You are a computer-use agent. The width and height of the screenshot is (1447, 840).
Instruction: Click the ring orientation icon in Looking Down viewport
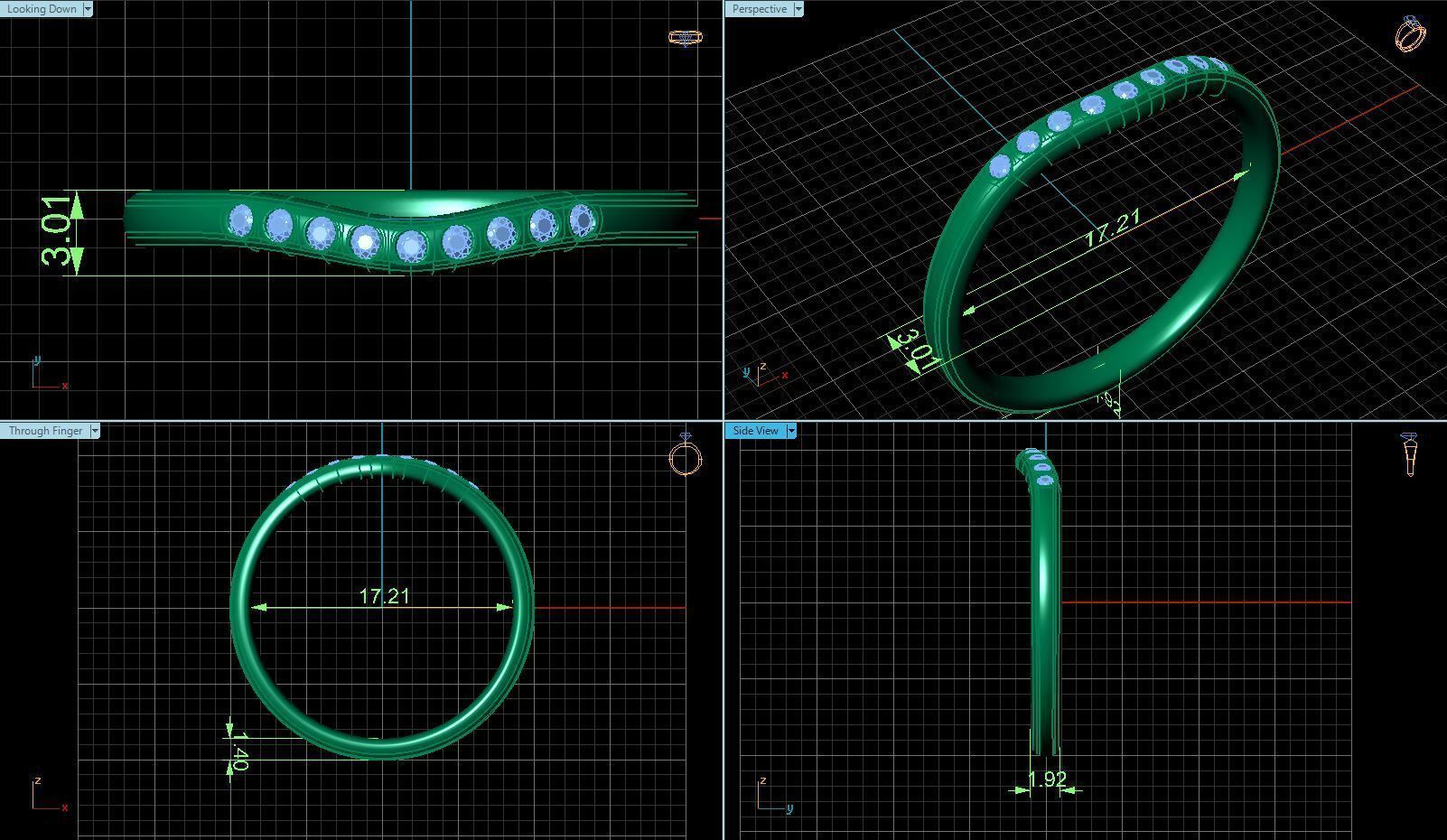pos(686,37)
